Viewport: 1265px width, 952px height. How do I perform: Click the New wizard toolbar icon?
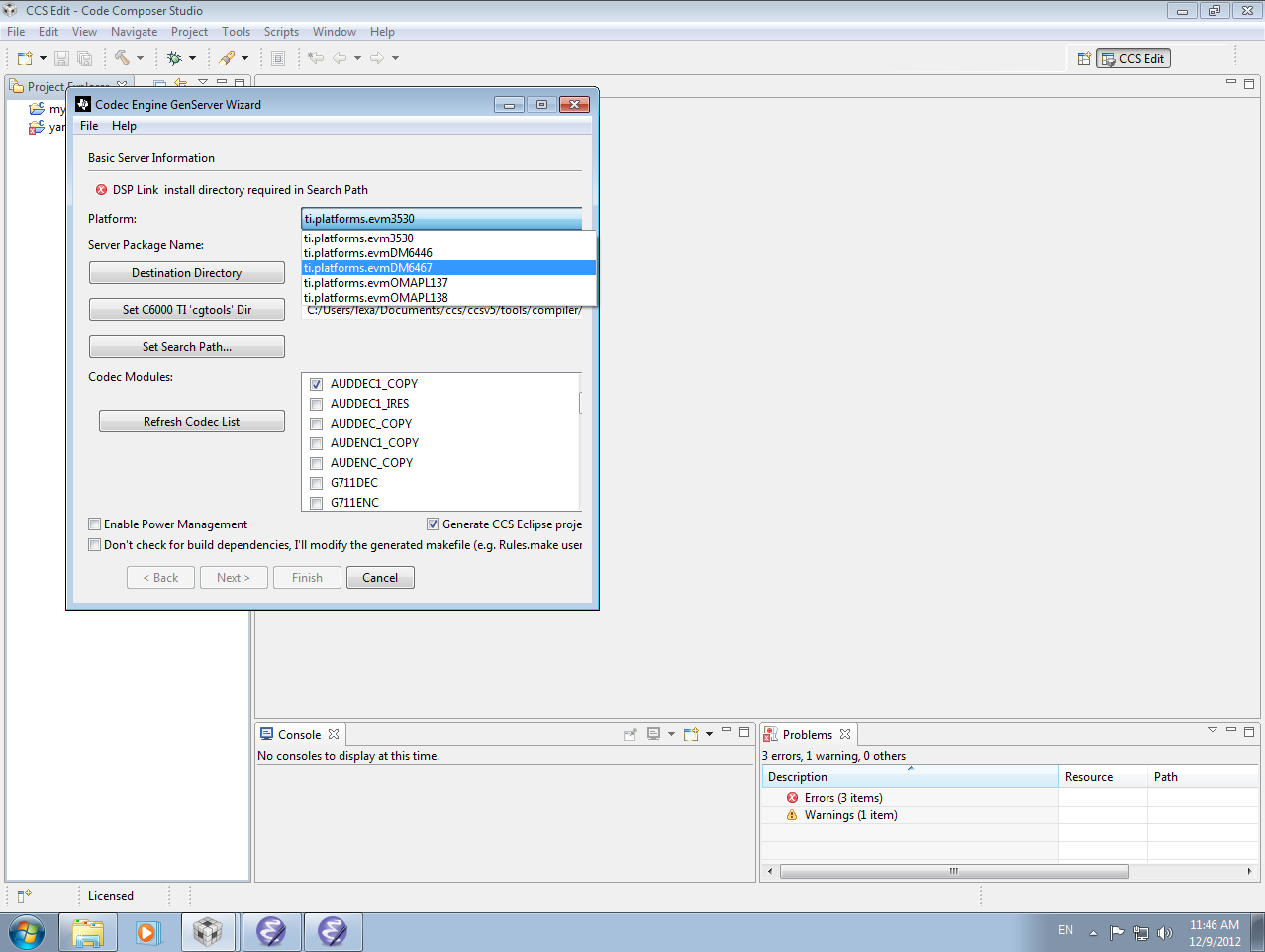(25, 58)
